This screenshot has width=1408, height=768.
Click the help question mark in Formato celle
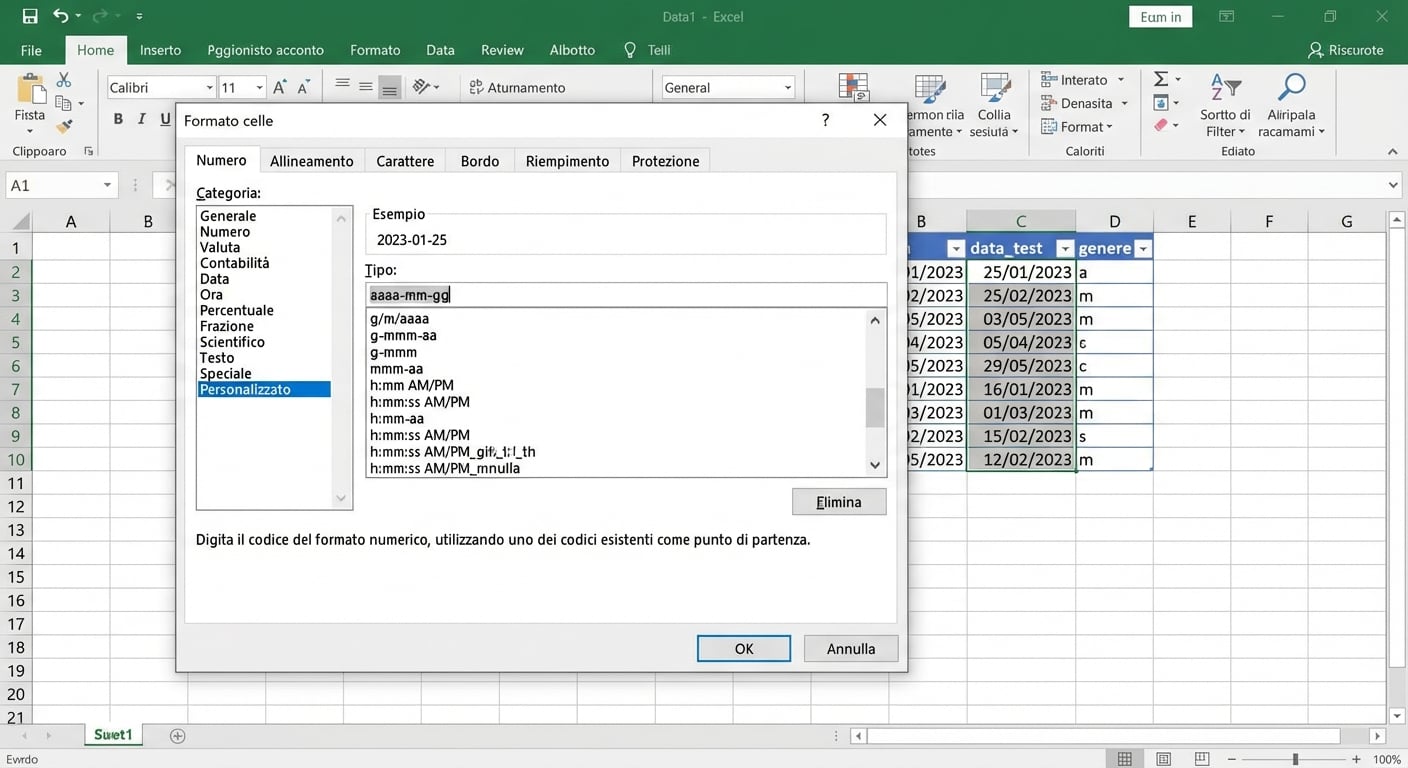[825, 120]
